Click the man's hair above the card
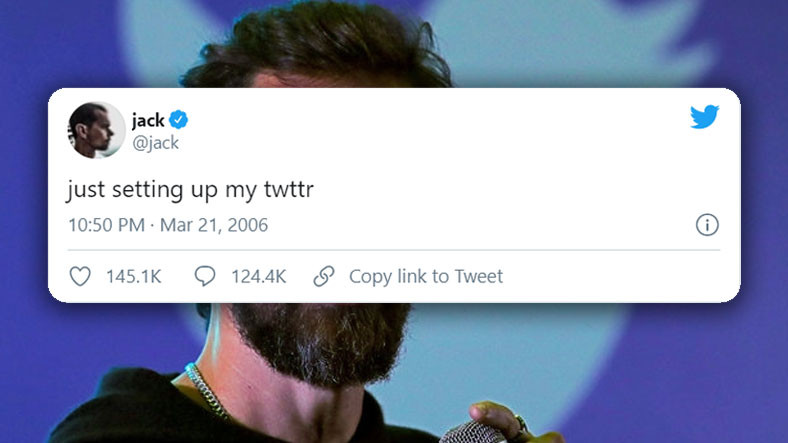Image resolution: width=788 pixels, height=443 pixels. (x=317, y=45)
